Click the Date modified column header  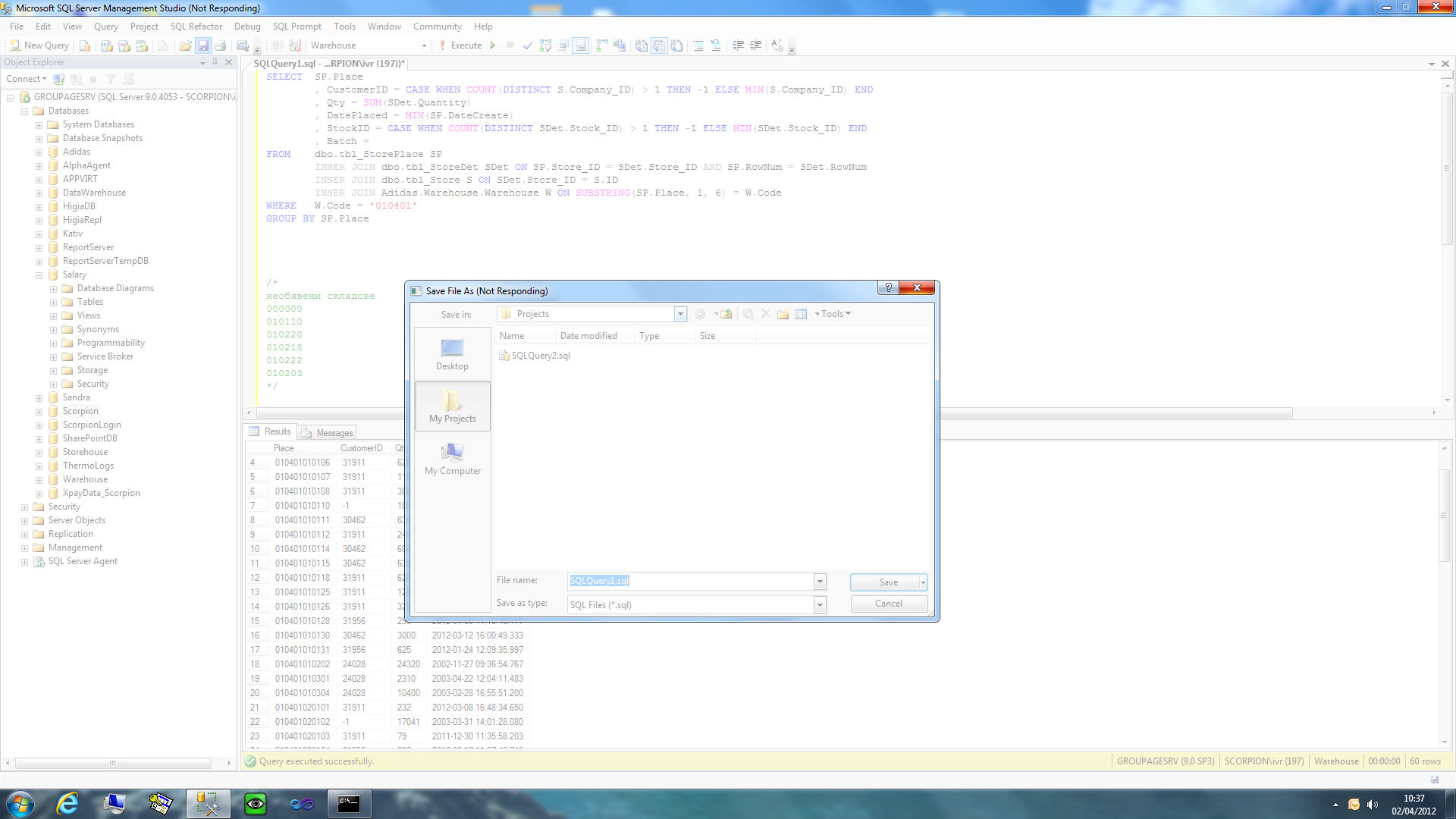(588, 336)
